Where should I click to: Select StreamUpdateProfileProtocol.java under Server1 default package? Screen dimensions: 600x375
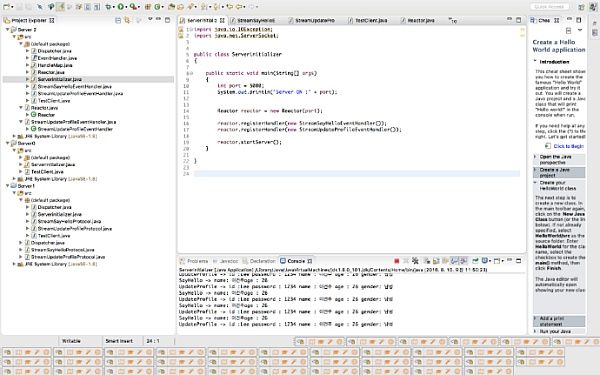[75, 228]
